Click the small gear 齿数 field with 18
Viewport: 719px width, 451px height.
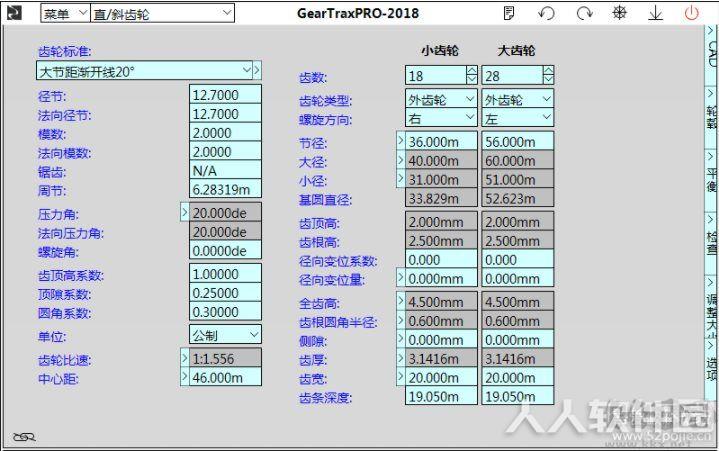(x=436, y=75)
